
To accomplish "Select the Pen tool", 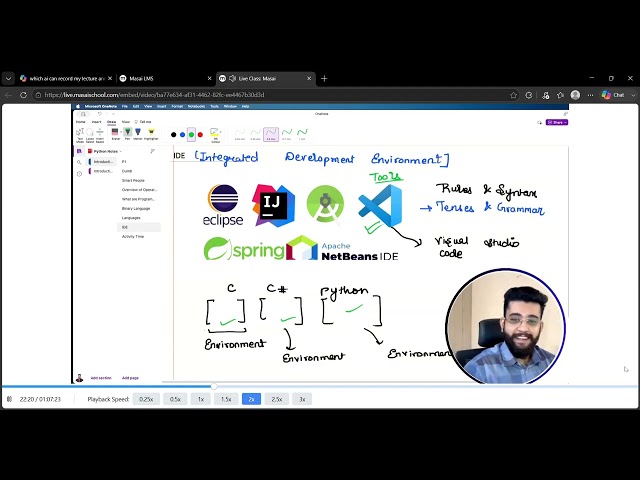I will click(128, 133).
